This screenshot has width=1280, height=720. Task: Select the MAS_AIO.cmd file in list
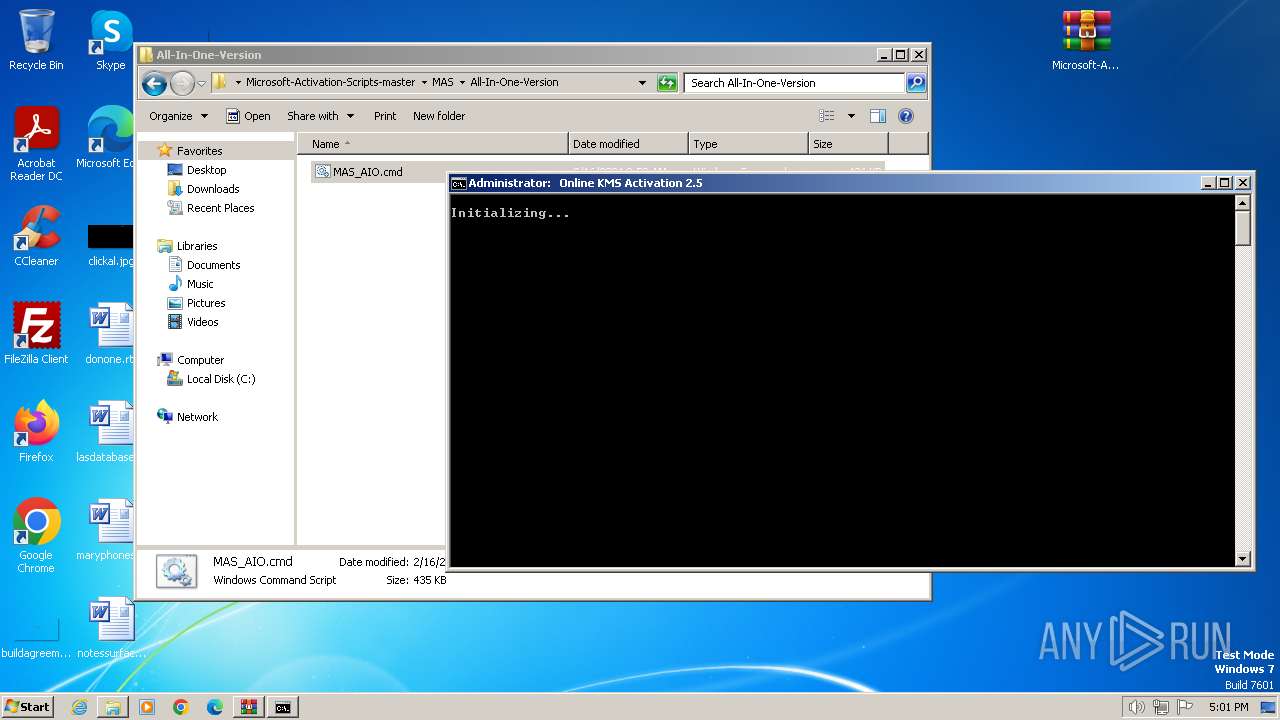click(367, 172)
